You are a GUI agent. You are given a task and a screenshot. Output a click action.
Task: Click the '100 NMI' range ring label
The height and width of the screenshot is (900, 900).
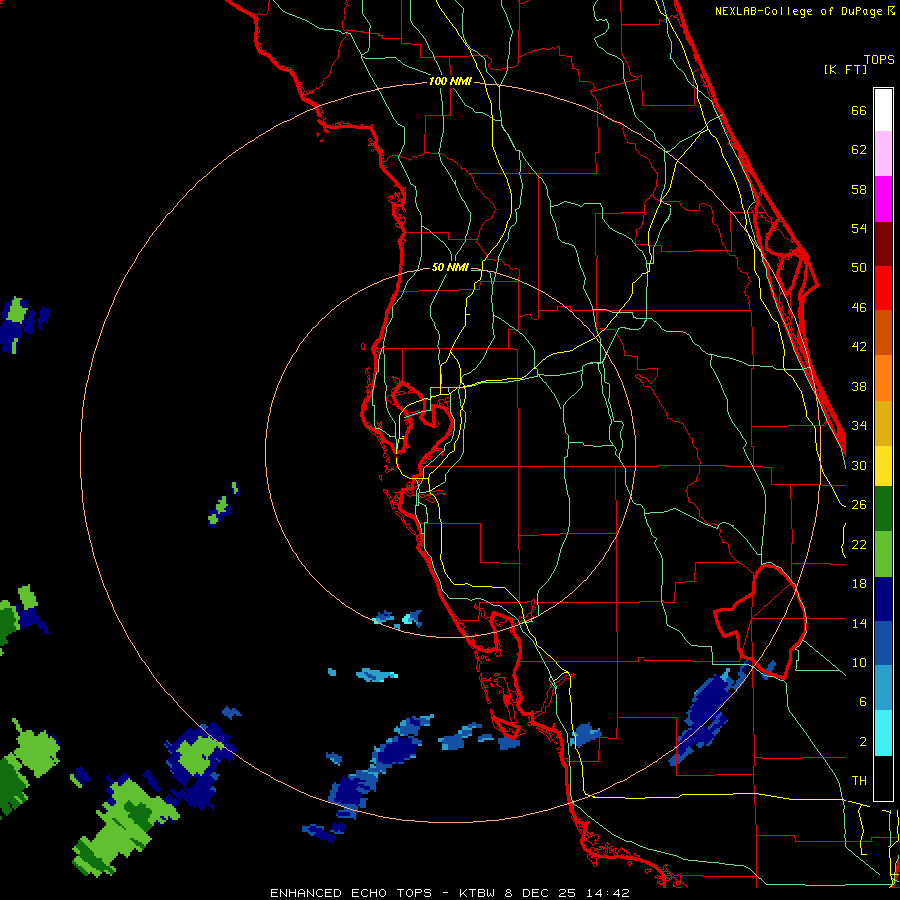450,82
